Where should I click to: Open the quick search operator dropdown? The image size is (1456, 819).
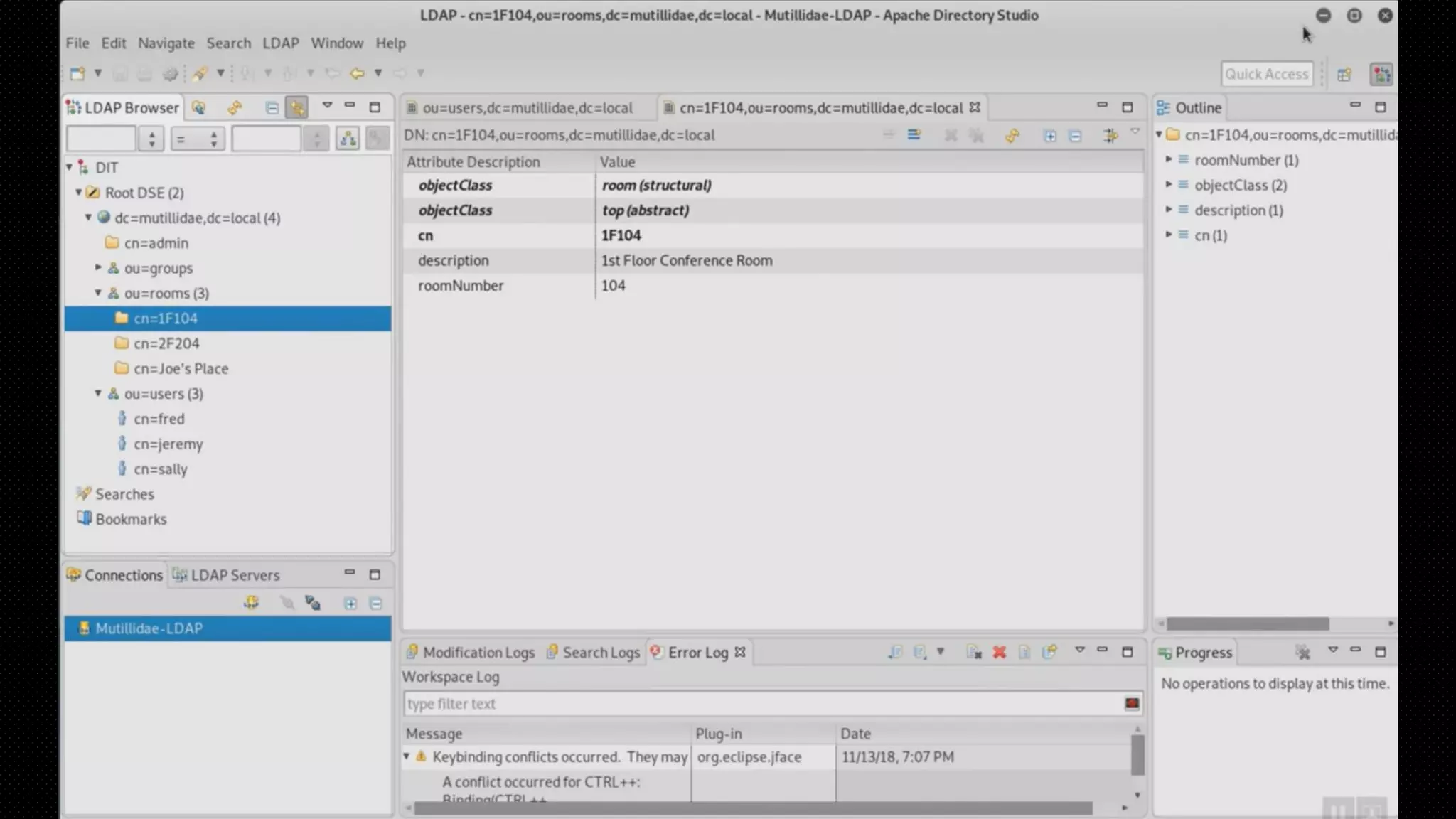(x=198, y=139)
